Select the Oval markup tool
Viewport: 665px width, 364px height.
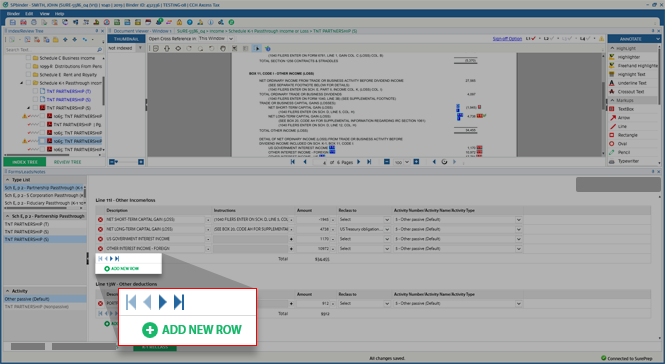[618, 144]
